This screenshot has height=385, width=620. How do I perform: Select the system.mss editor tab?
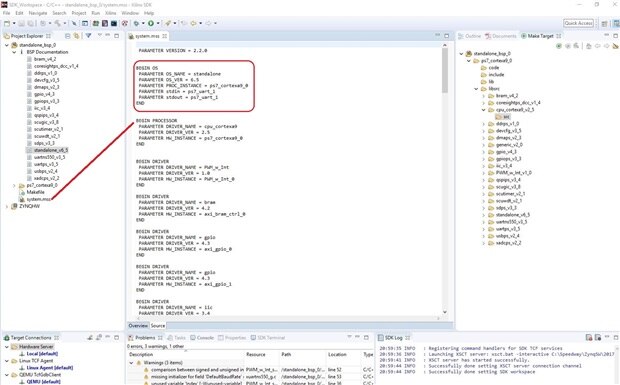click(147, 36)
